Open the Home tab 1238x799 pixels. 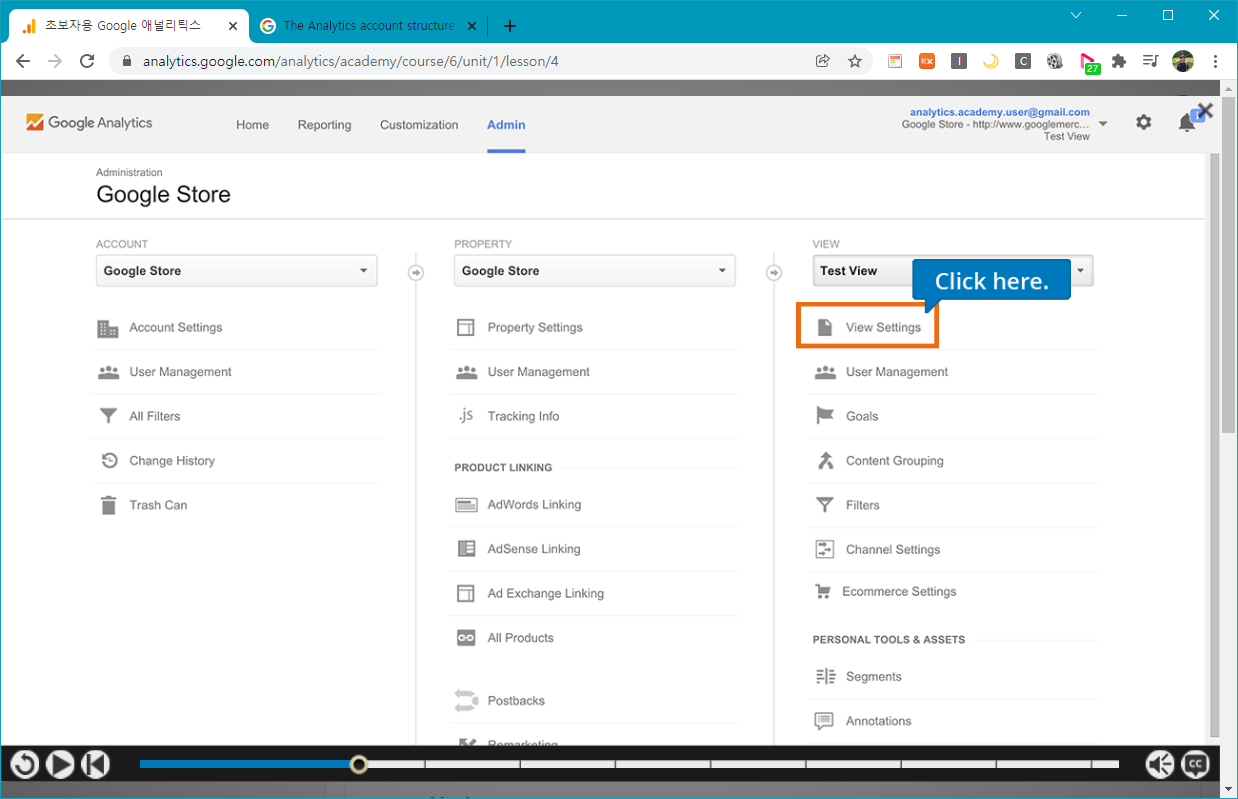point(252,125)
